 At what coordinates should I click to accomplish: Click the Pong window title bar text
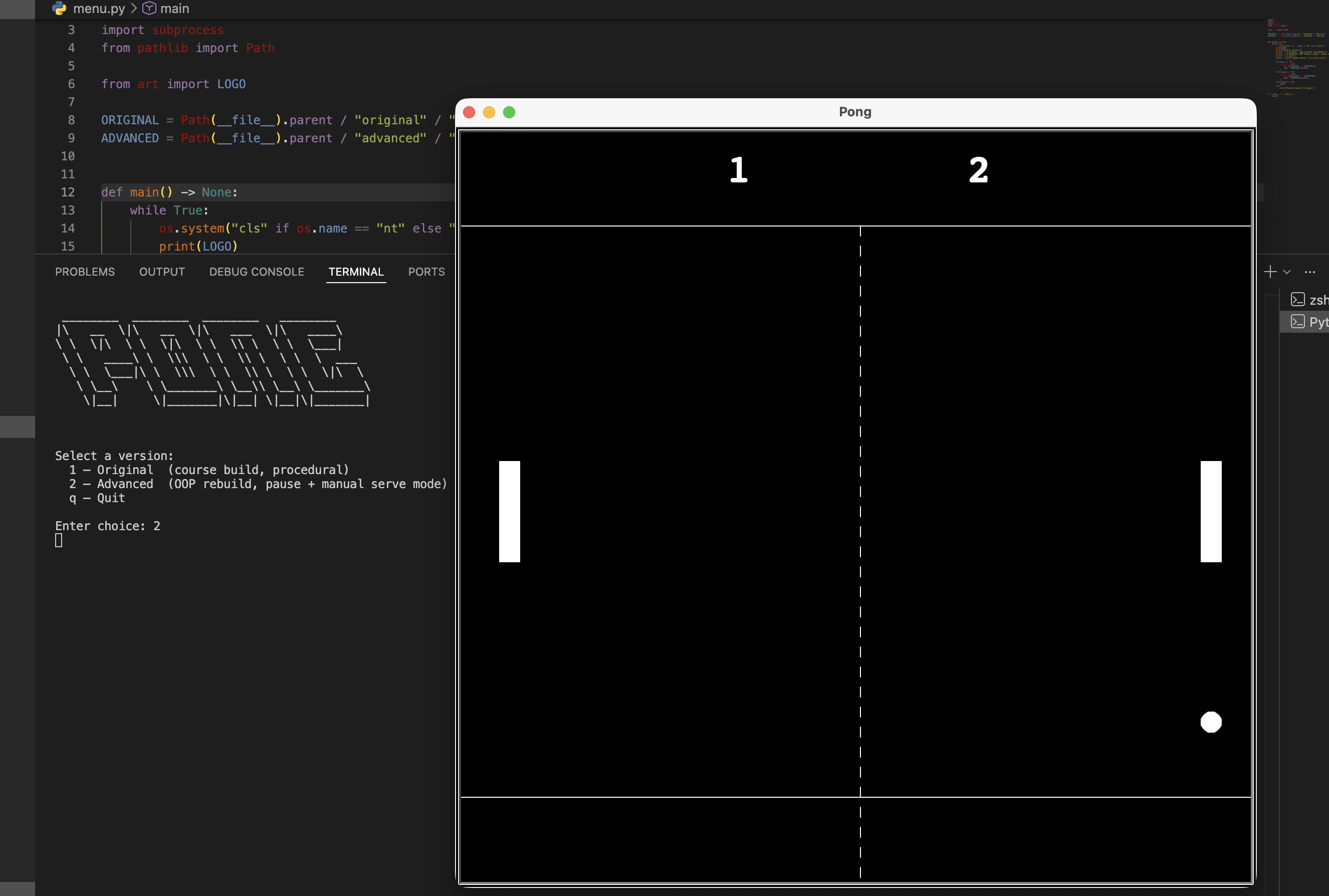pos(855,112)
